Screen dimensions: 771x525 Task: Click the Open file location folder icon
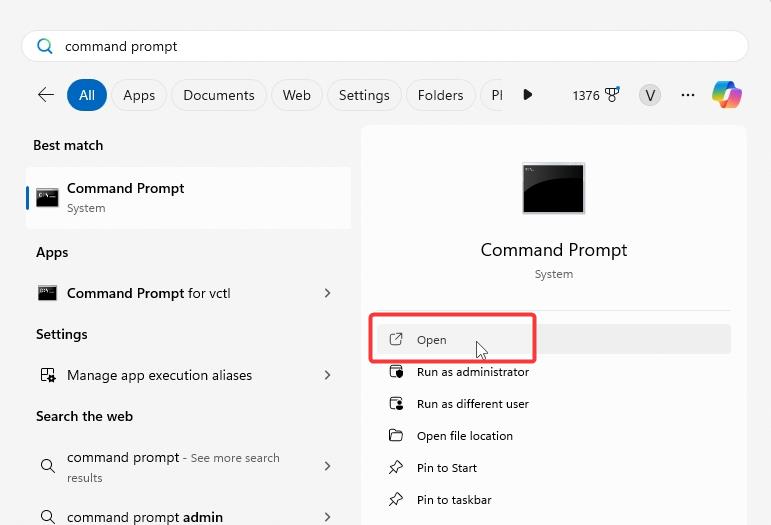tap(396, 436)
